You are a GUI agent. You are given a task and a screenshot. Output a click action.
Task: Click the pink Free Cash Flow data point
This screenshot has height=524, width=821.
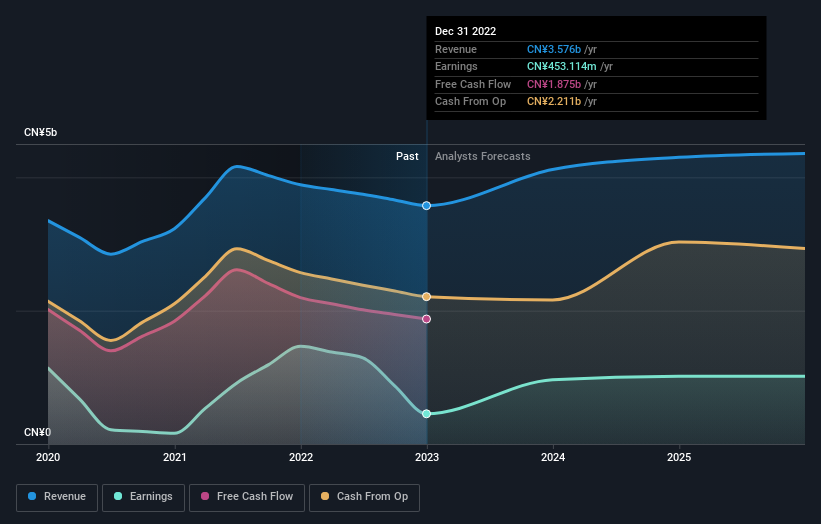coord(427,319)
